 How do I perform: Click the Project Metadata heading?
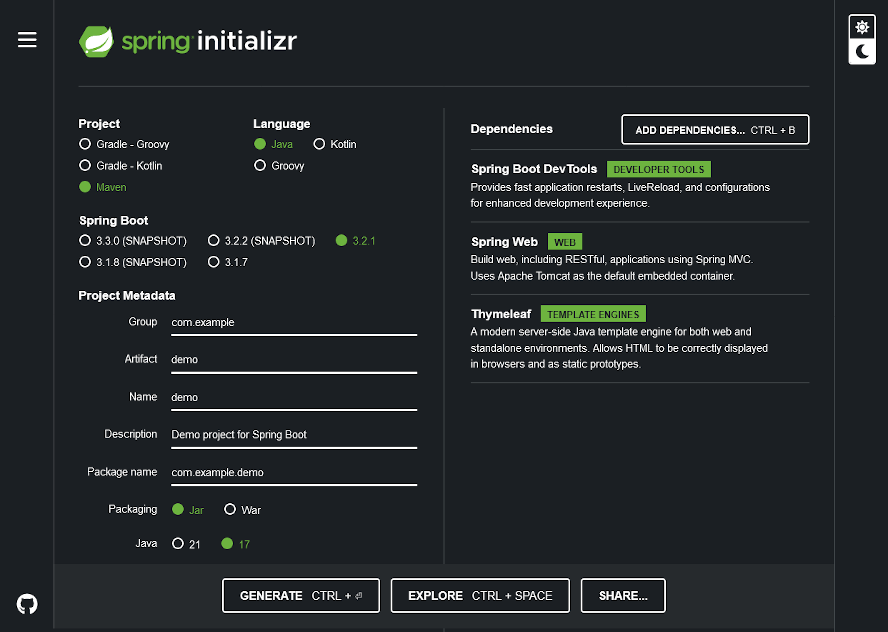pos(127,296)
